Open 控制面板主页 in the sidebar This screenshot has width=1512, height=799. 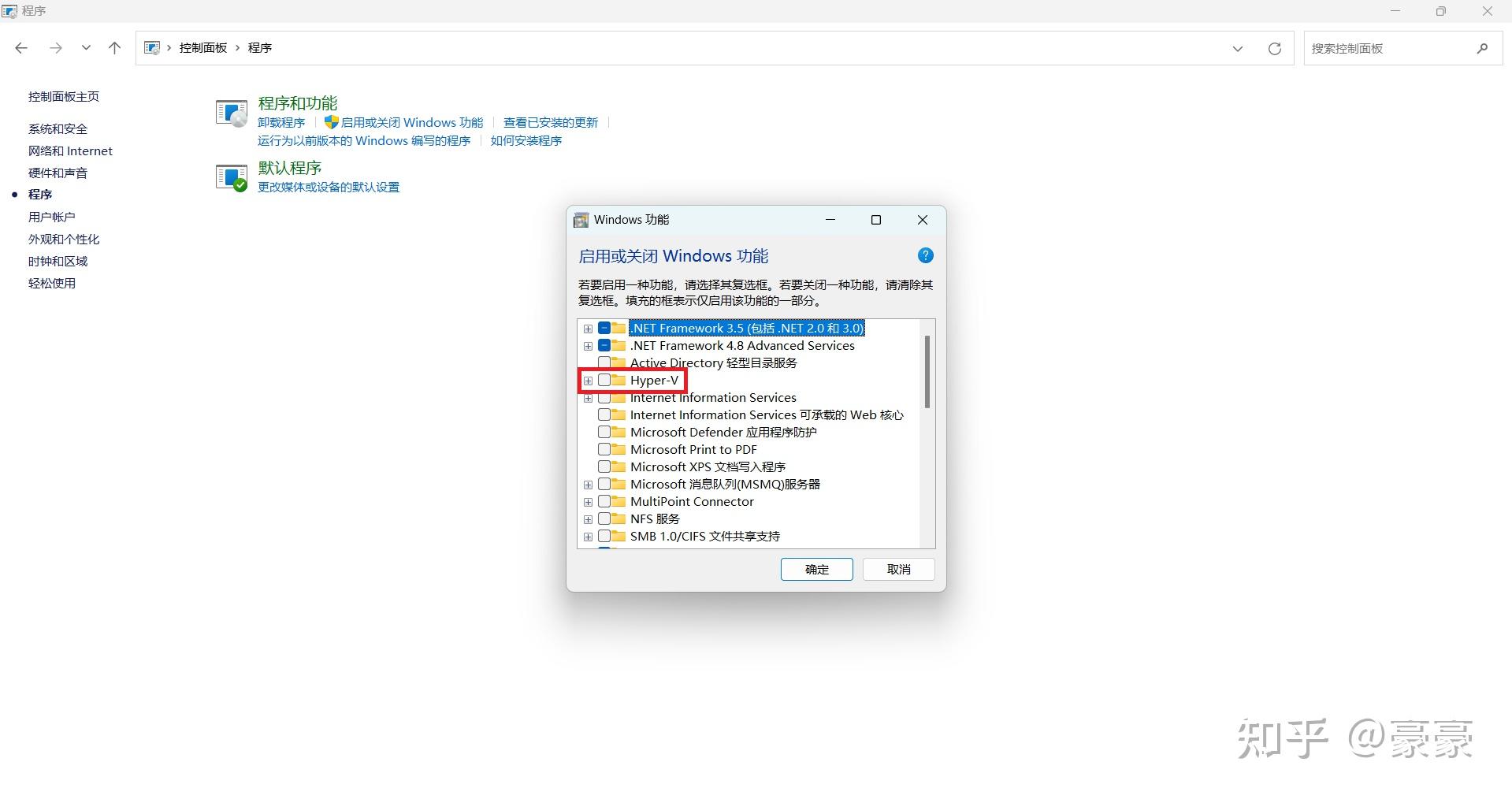pos(64,96)
